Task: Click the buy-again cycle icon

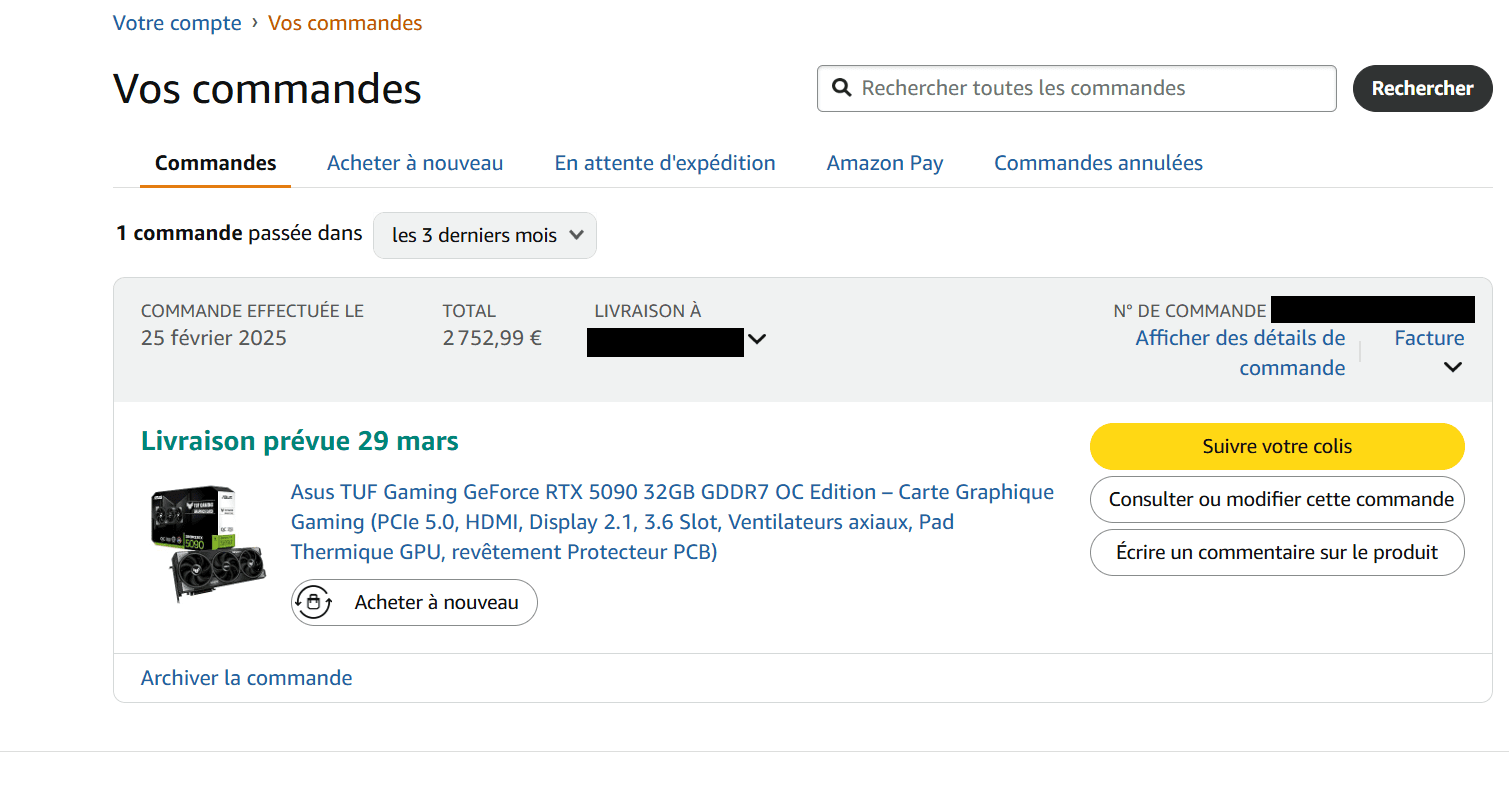Action: [x=314, y=603]
